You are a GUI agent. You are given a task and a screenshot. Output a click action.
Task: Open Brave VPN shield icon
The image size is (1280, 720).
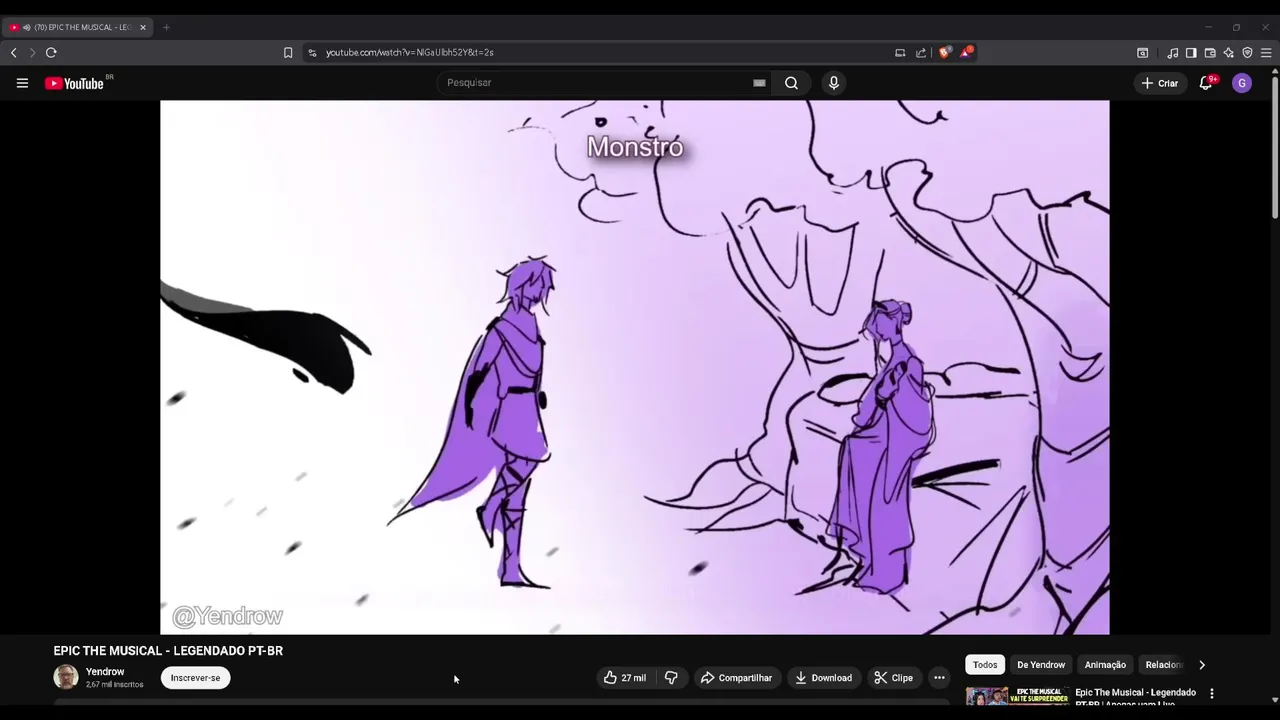tap(1247, 52)
